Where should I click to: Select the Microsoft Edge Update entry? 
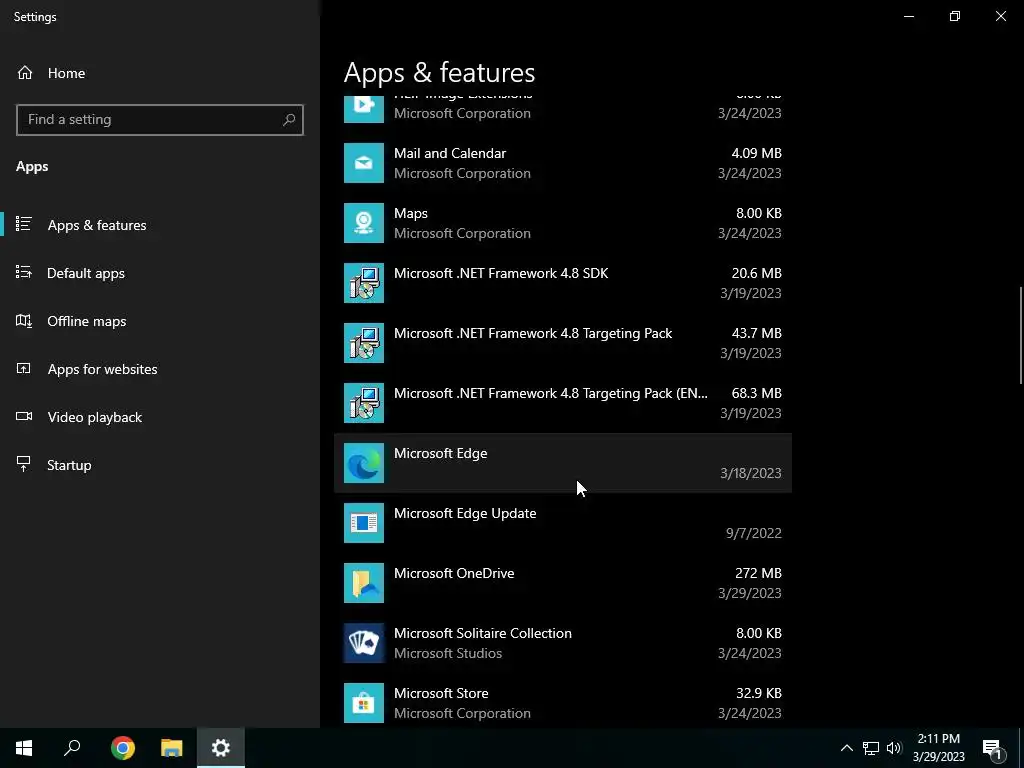coord(563,523)
